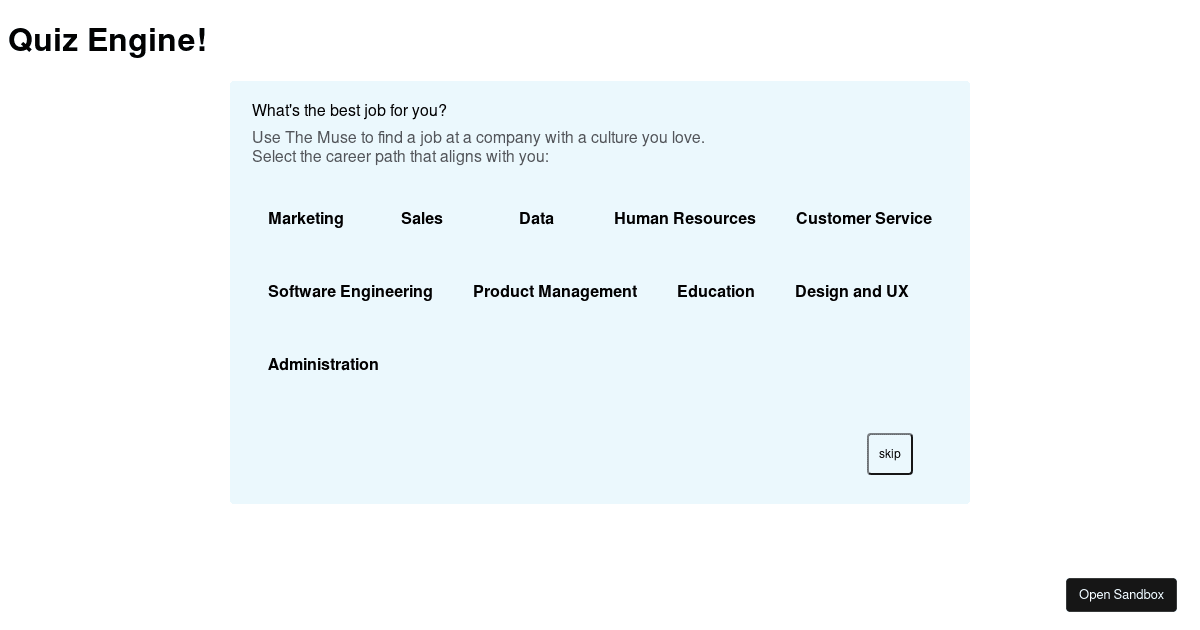
Task: Click inside the light blue quiz card
Action: click(x=600, y=420)
